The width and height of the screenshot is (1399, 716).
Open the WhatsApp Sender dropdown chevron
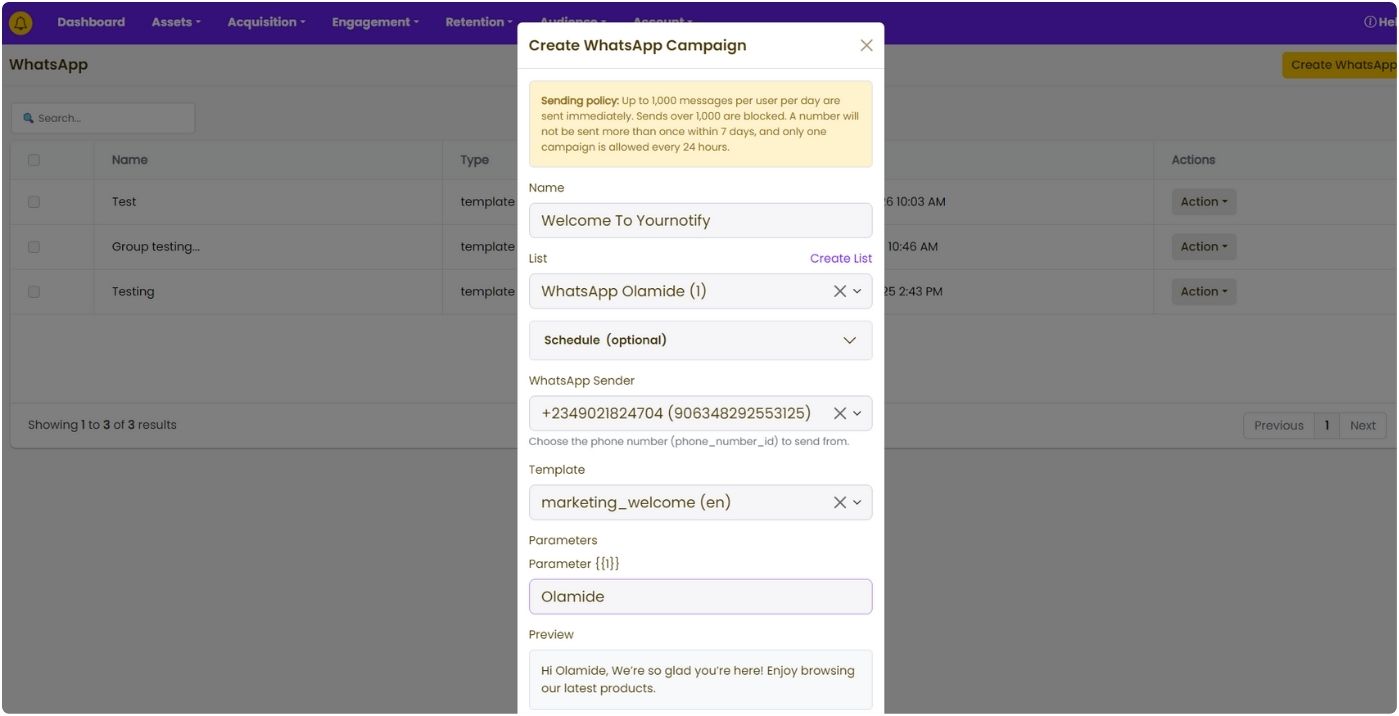(857, 413)
